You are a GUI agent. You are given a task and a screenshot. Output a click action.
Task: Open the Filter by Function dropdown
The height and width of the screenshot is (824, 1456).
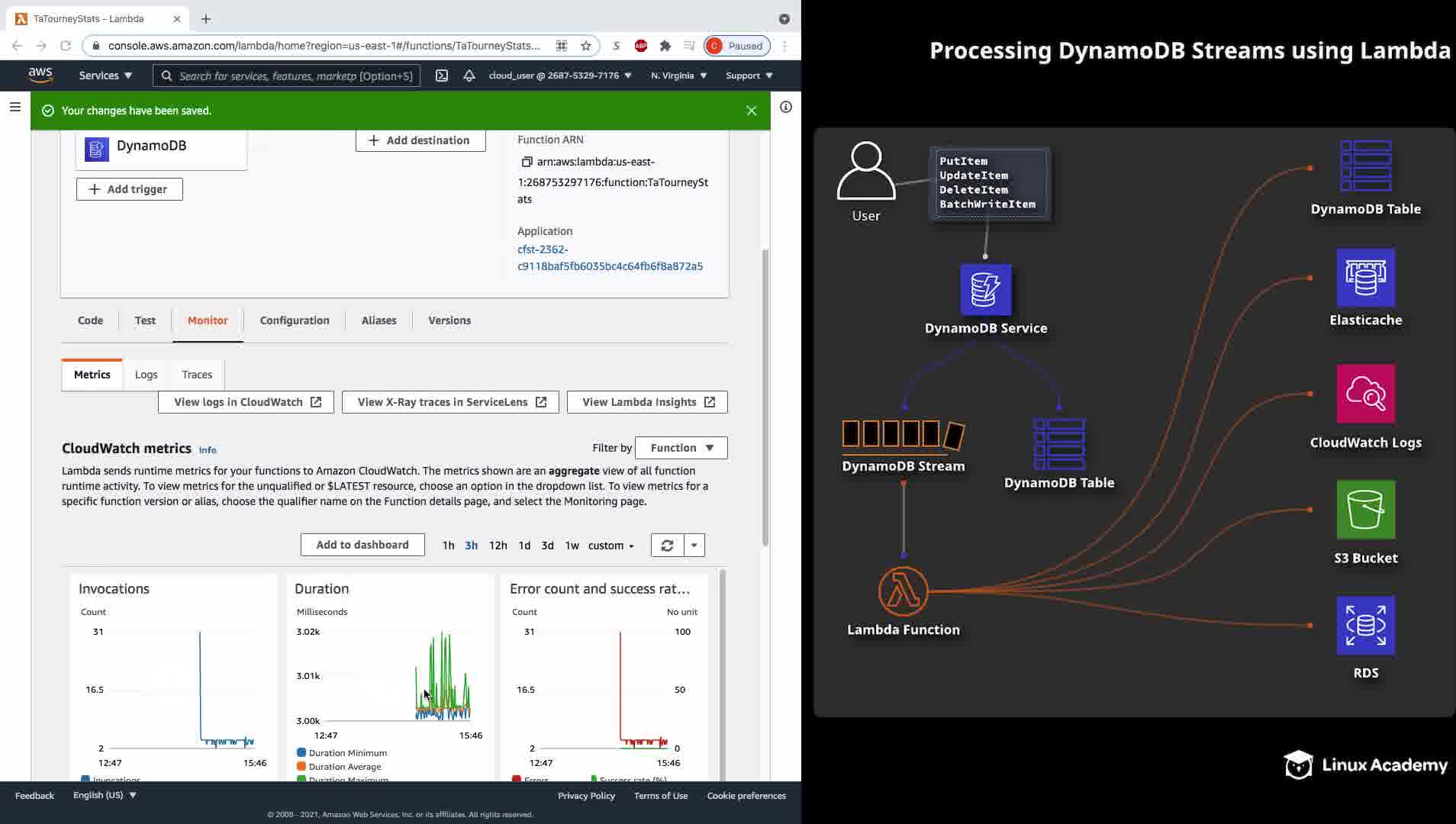(681, 448)
